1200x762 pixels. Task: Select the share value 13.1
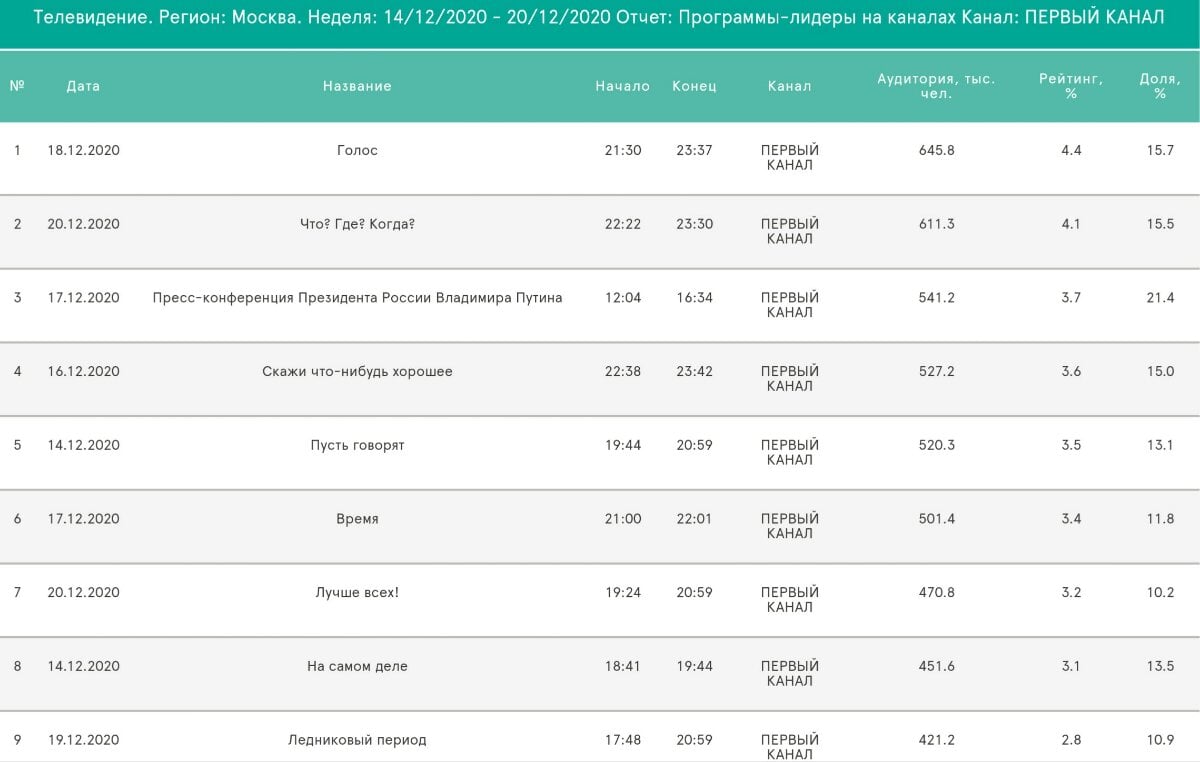pos(1161,445)
